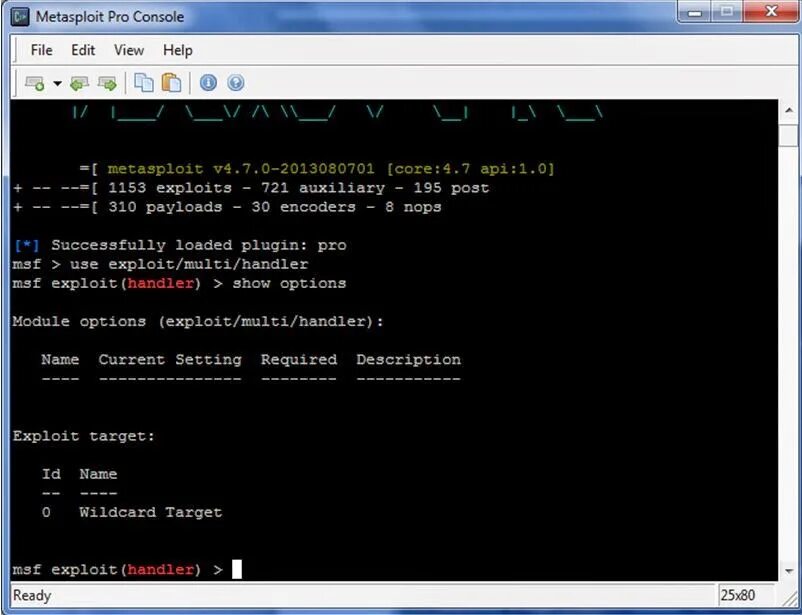
Task: Go to next console with green right arrow
Action: pyautogui.click(x=107, y=83)
